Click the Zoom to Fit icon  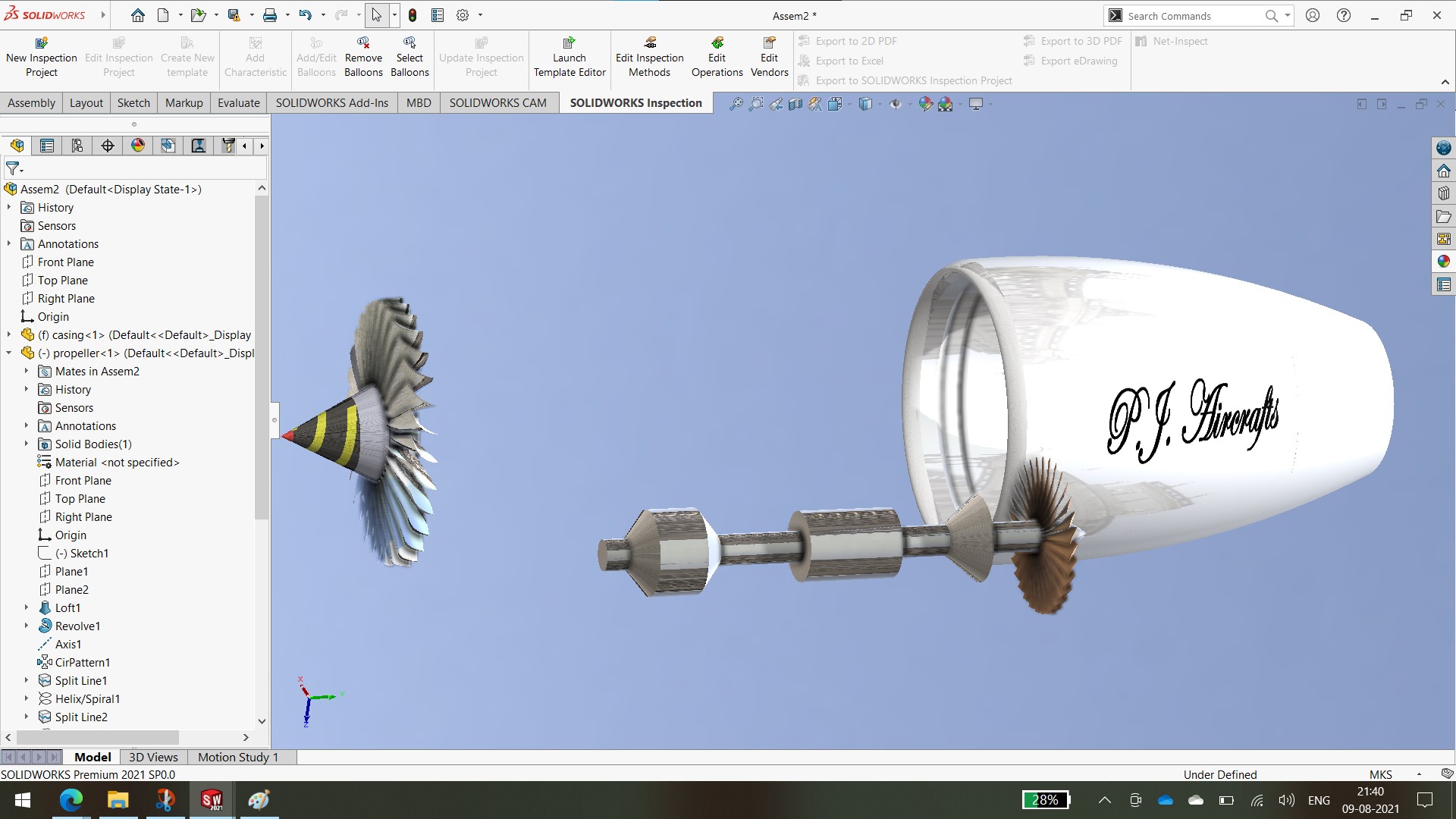[736, 104]
